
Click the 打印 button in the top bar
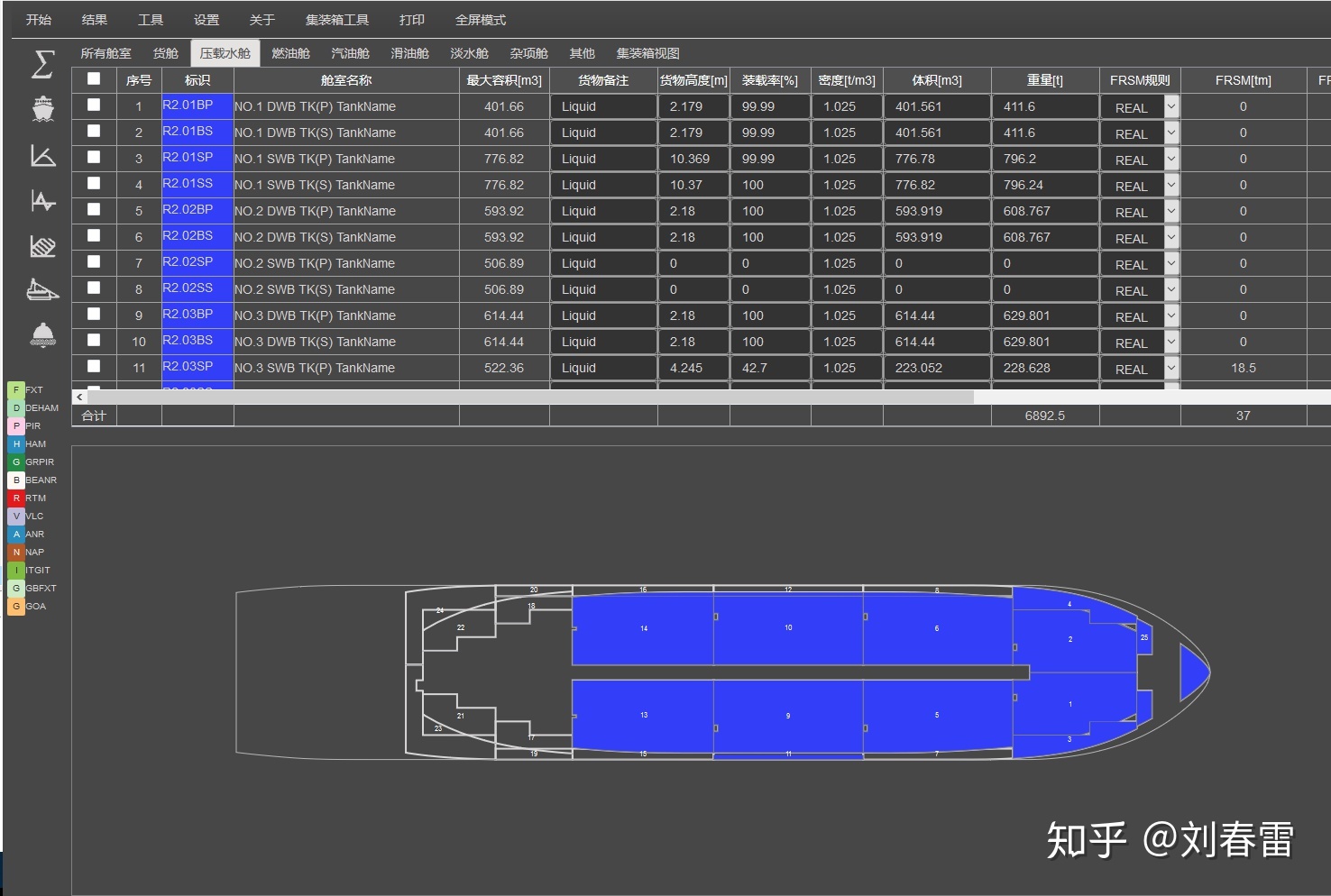click(x=411, y=20)
